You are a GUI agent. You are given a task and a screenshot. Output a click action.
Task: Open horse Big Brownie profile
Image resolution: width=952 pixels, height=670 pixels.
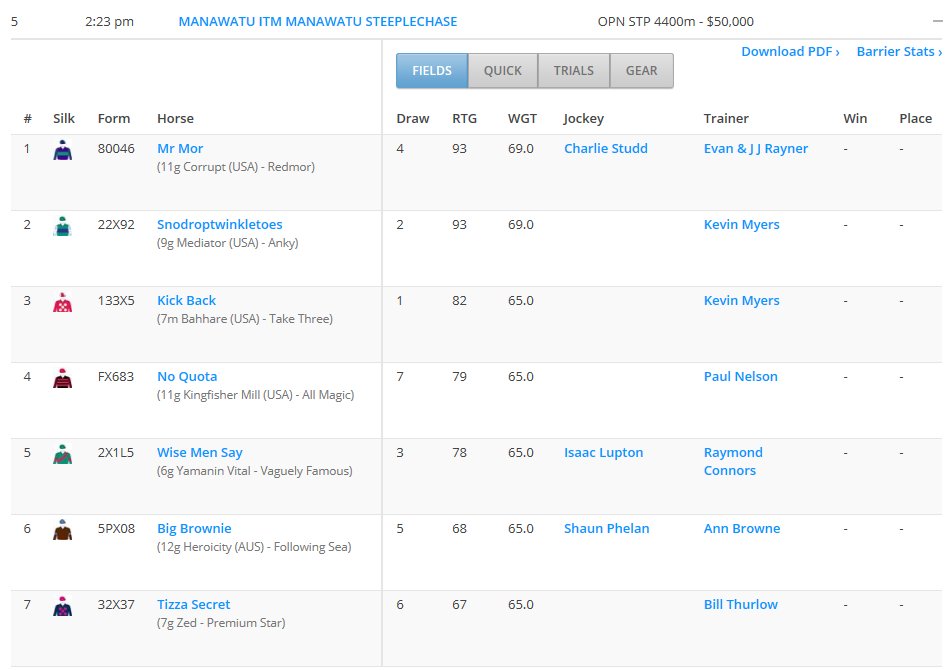coord(194,529)
